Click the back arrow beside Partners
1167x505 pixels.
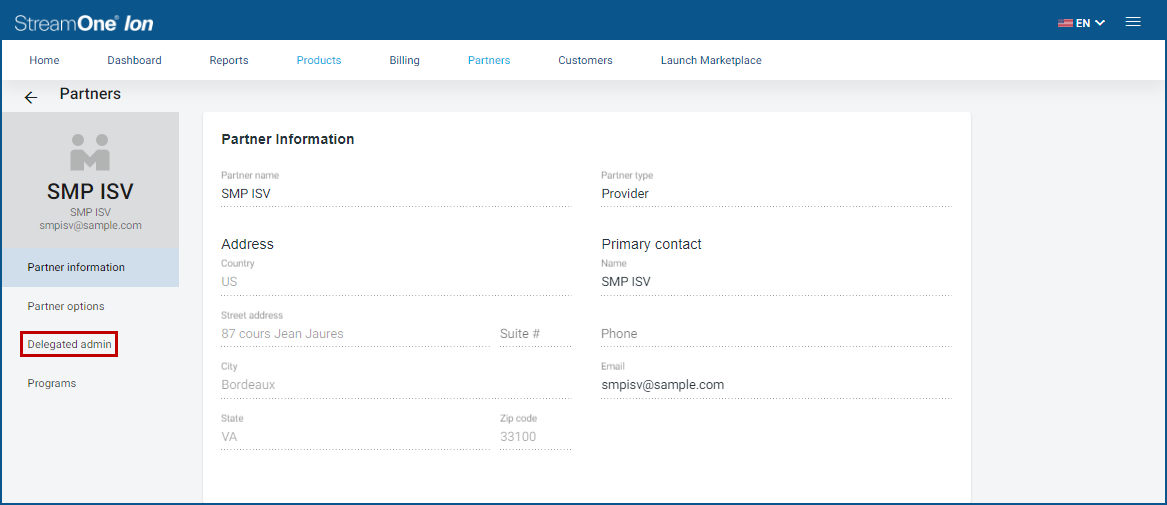[31, 97]
